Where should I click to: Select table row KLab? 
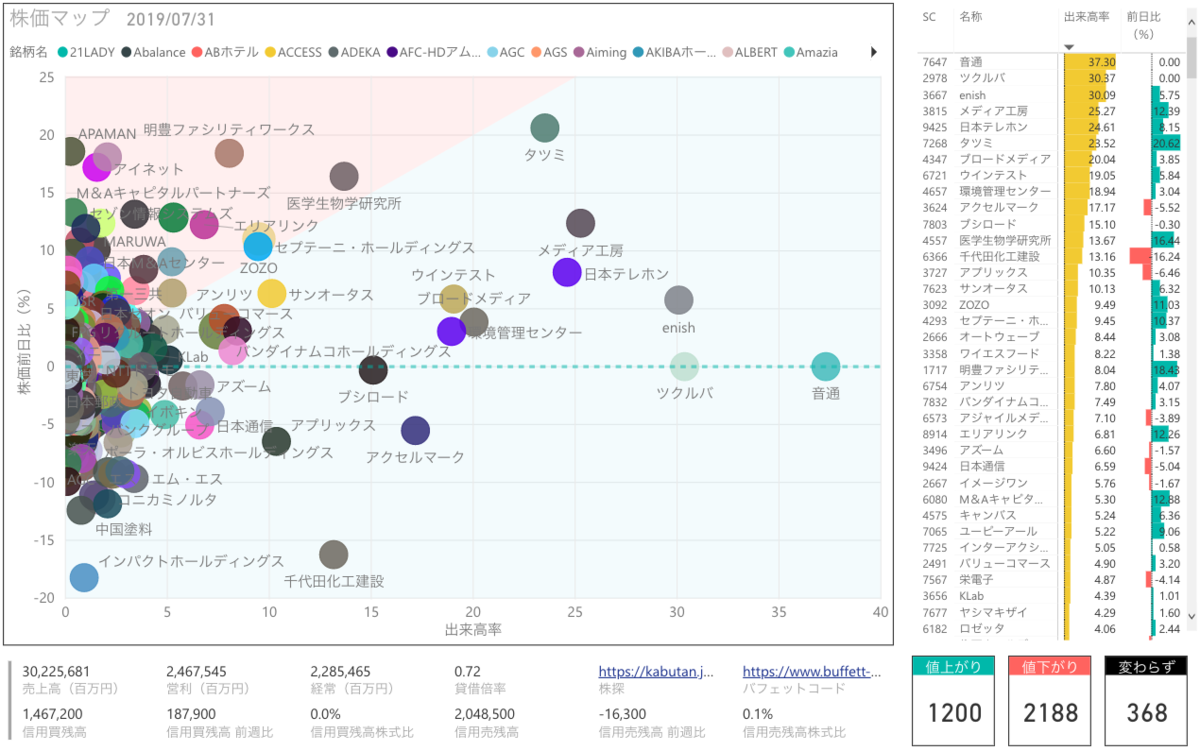1050,596
